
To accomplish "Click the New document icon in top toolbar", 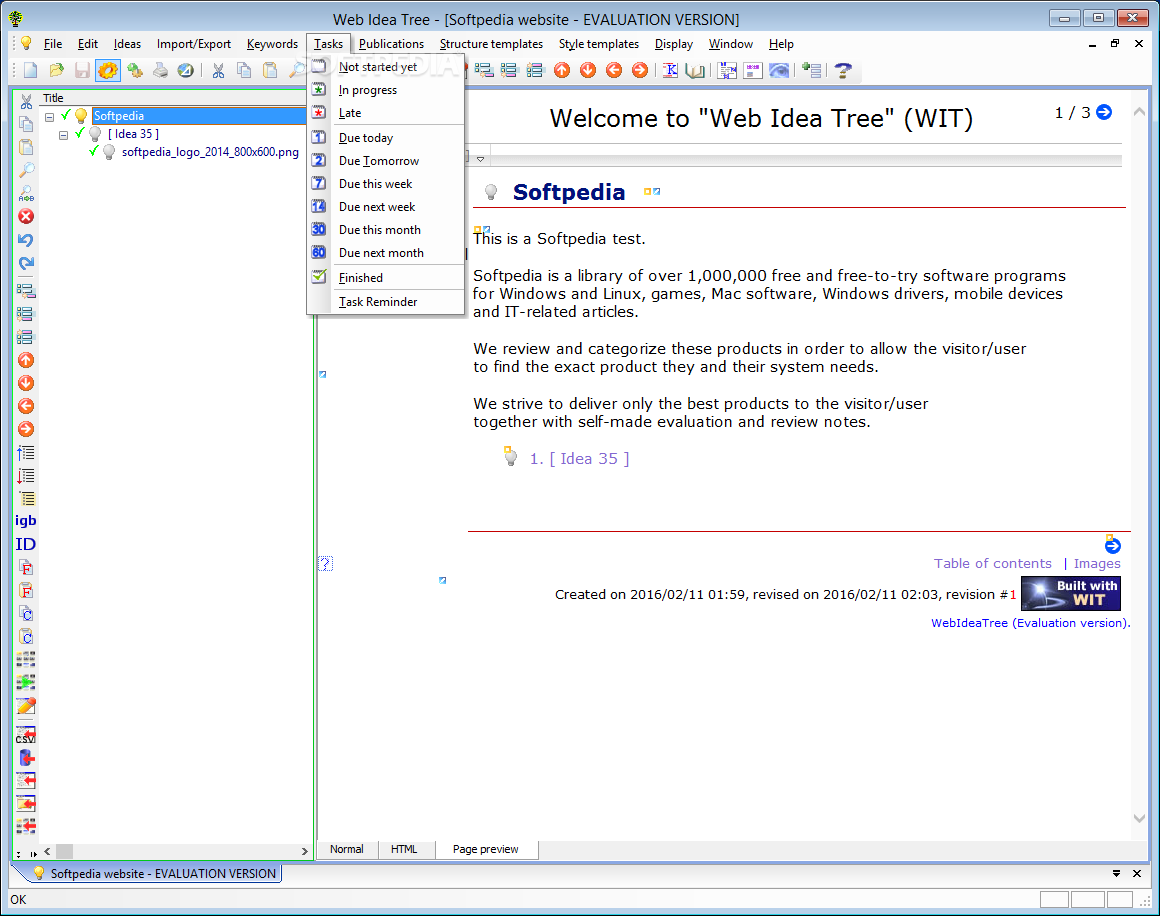I will coord(30,70).
